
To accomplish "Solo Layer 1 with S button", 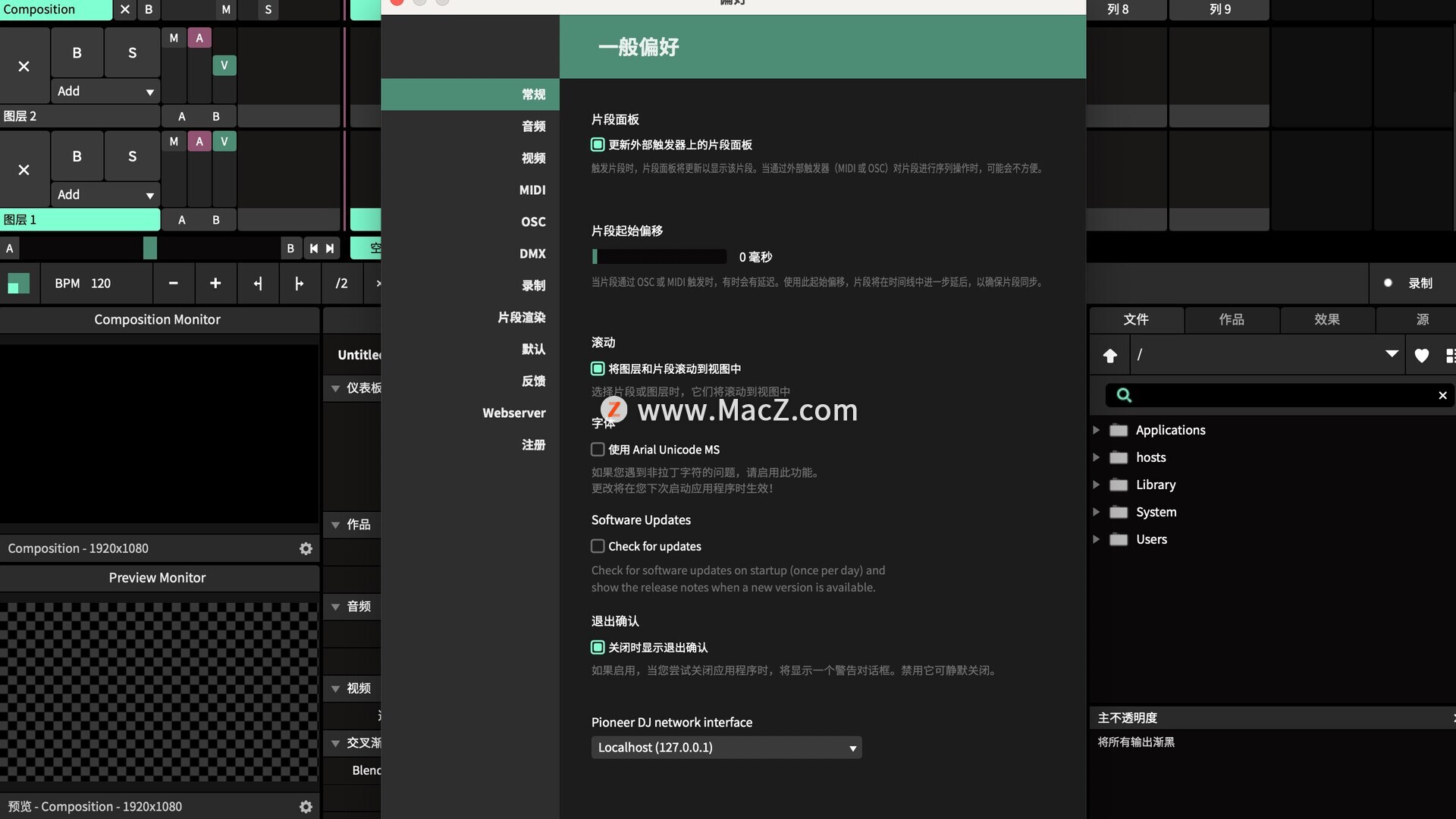I will click(132, 156).
